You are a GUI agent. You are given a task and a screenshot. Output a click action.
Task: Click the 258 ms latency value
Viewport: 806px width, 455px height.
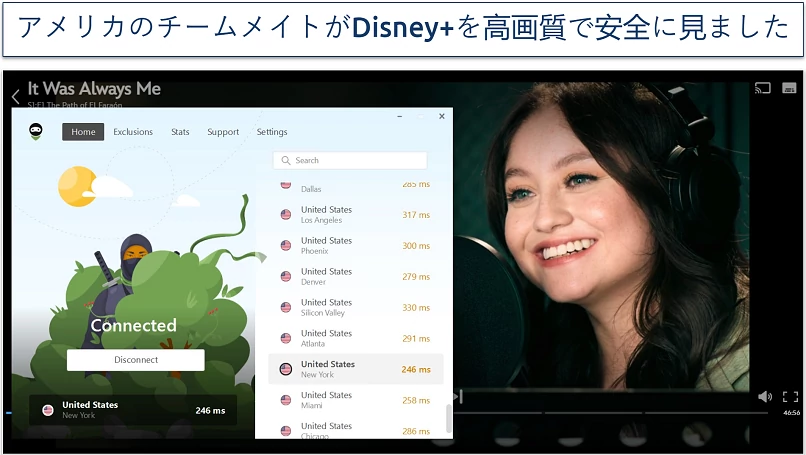pyautogui.click(x=416, y=400)
